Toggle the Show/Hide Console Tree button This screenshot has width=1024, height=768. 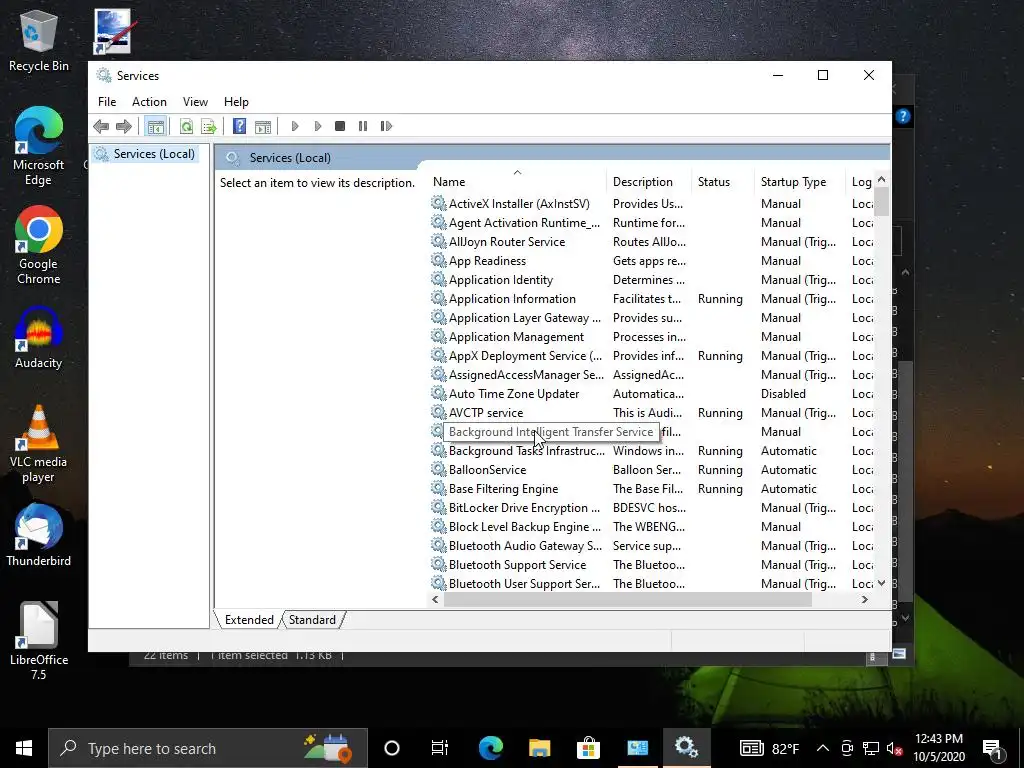(x=155, y=126)
